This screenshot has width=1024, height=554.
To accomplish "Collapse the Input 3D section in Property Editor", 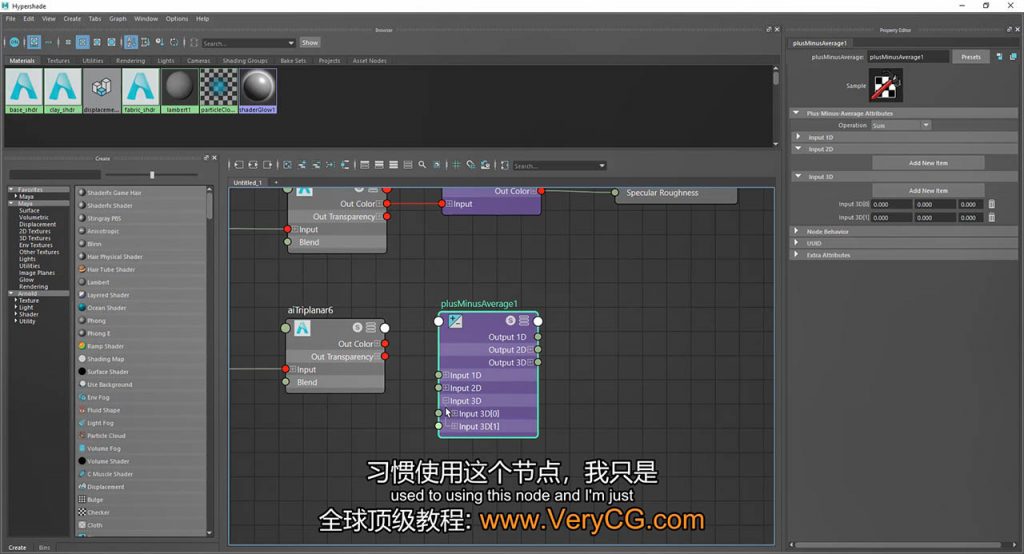I will pyautogui.click(x=798, y=176).
